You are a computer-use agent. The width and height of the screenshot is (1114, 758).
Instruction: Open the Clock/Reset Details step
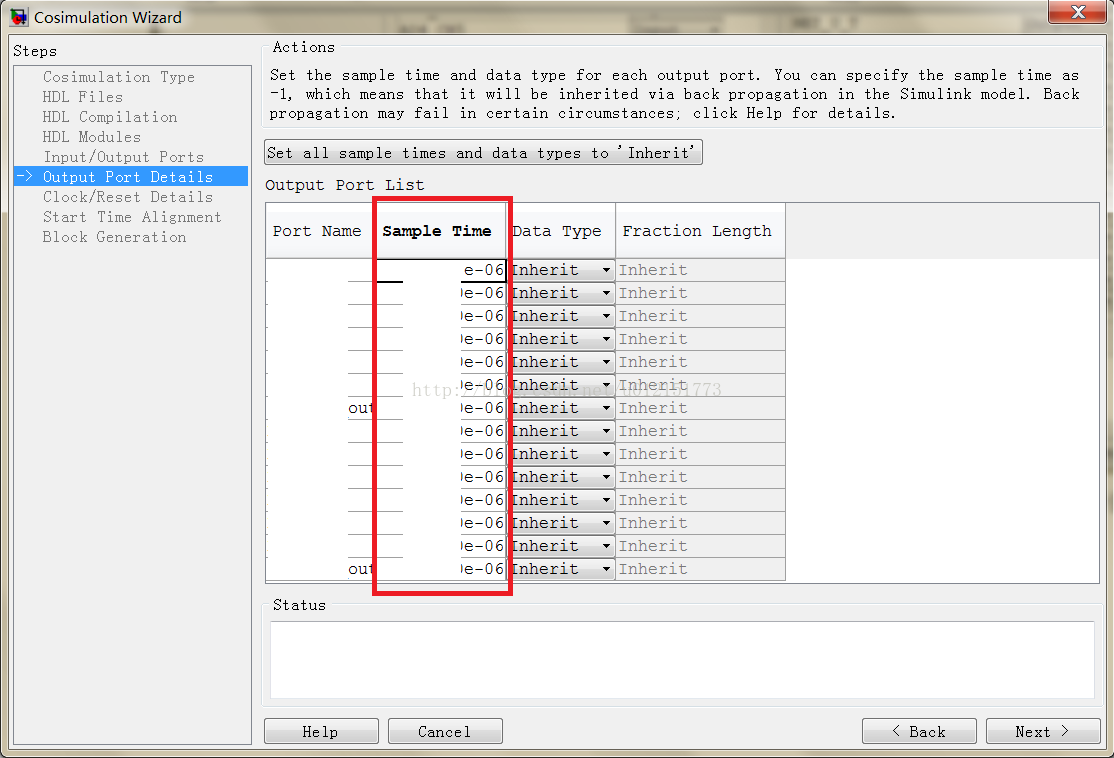tap(128, 197)
